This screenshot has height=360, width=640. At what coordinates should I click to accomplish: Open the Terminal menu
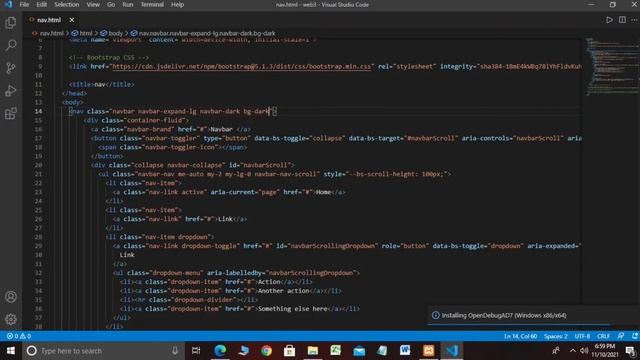(152, 4)
